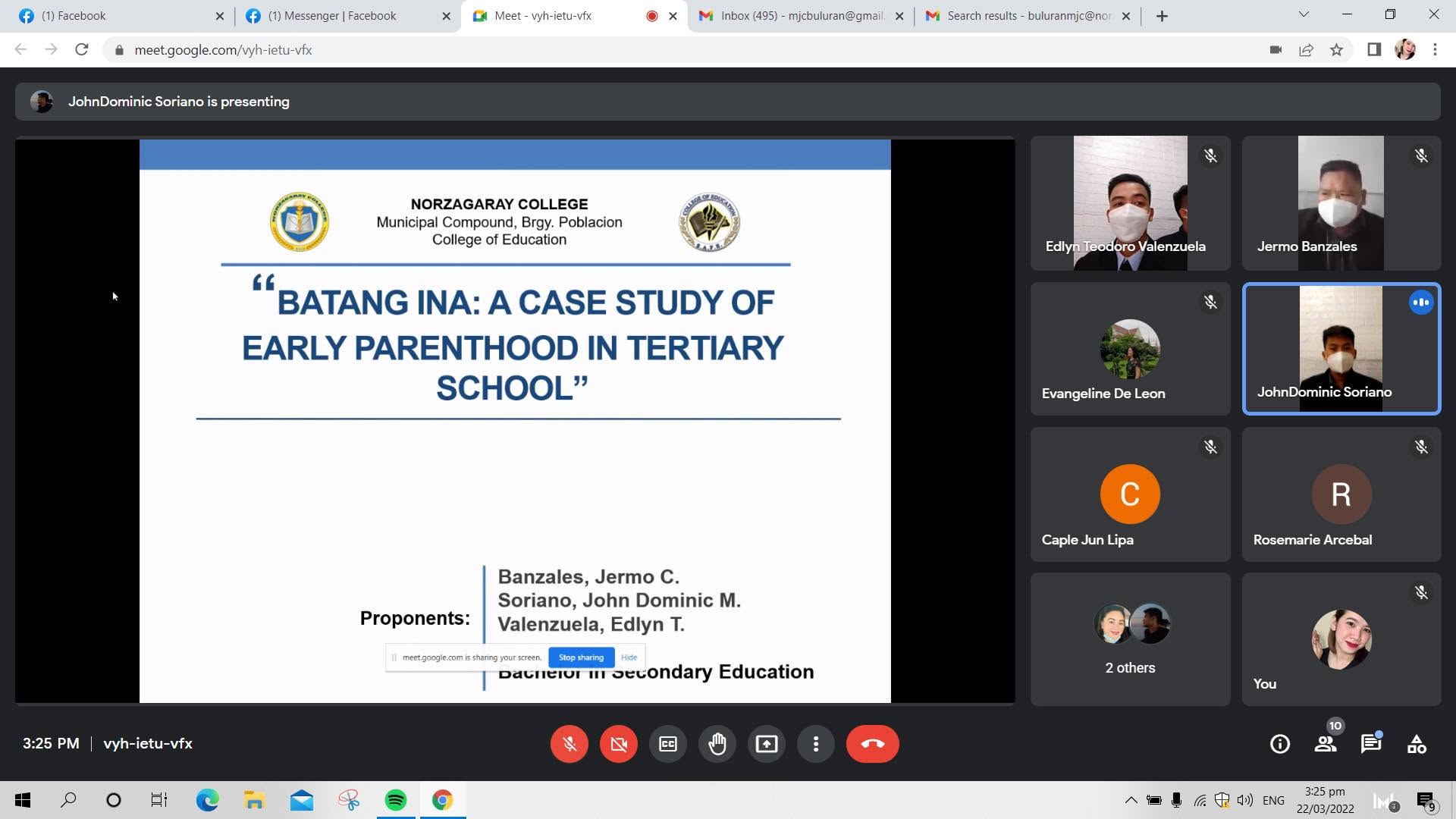Viewport: 1456px width, 819px height.
Task: Open Microsoft Edge from taskbar
Action: click(207, 800)
